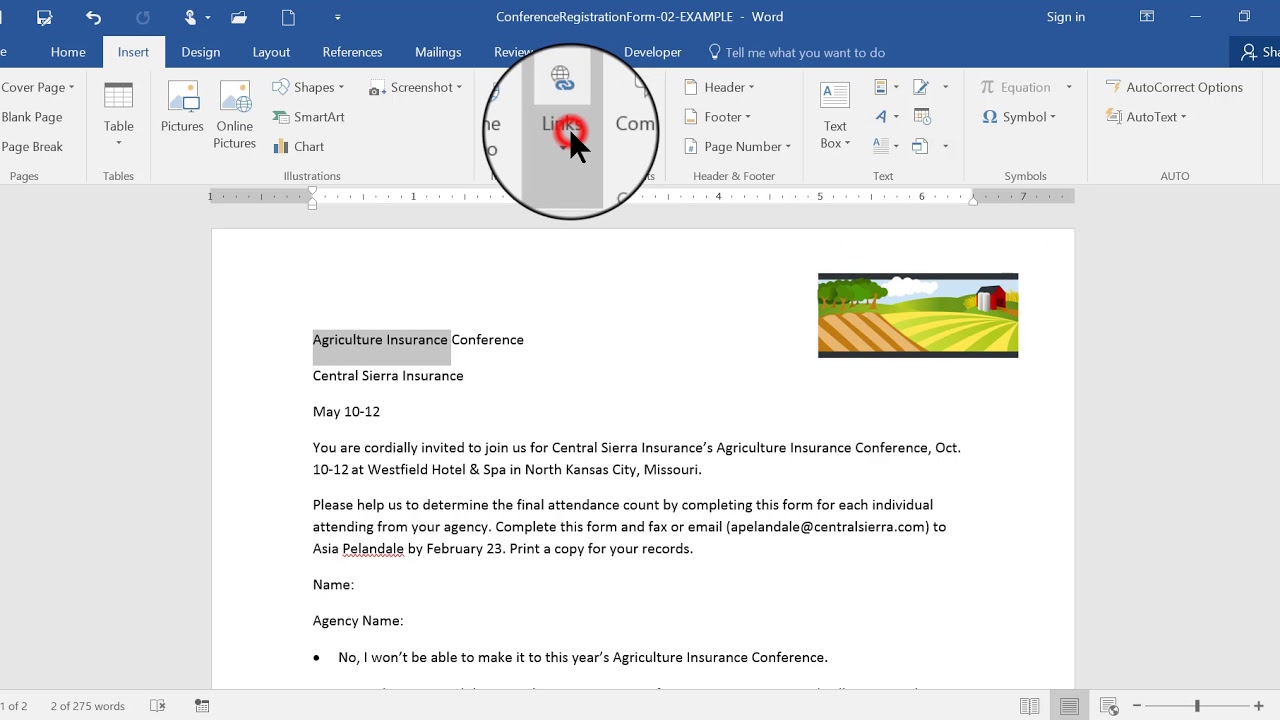Viewport: 1280px width, 720px height.
Task: Click the Undo arrow in Quick Access
Action: [93, 17]
